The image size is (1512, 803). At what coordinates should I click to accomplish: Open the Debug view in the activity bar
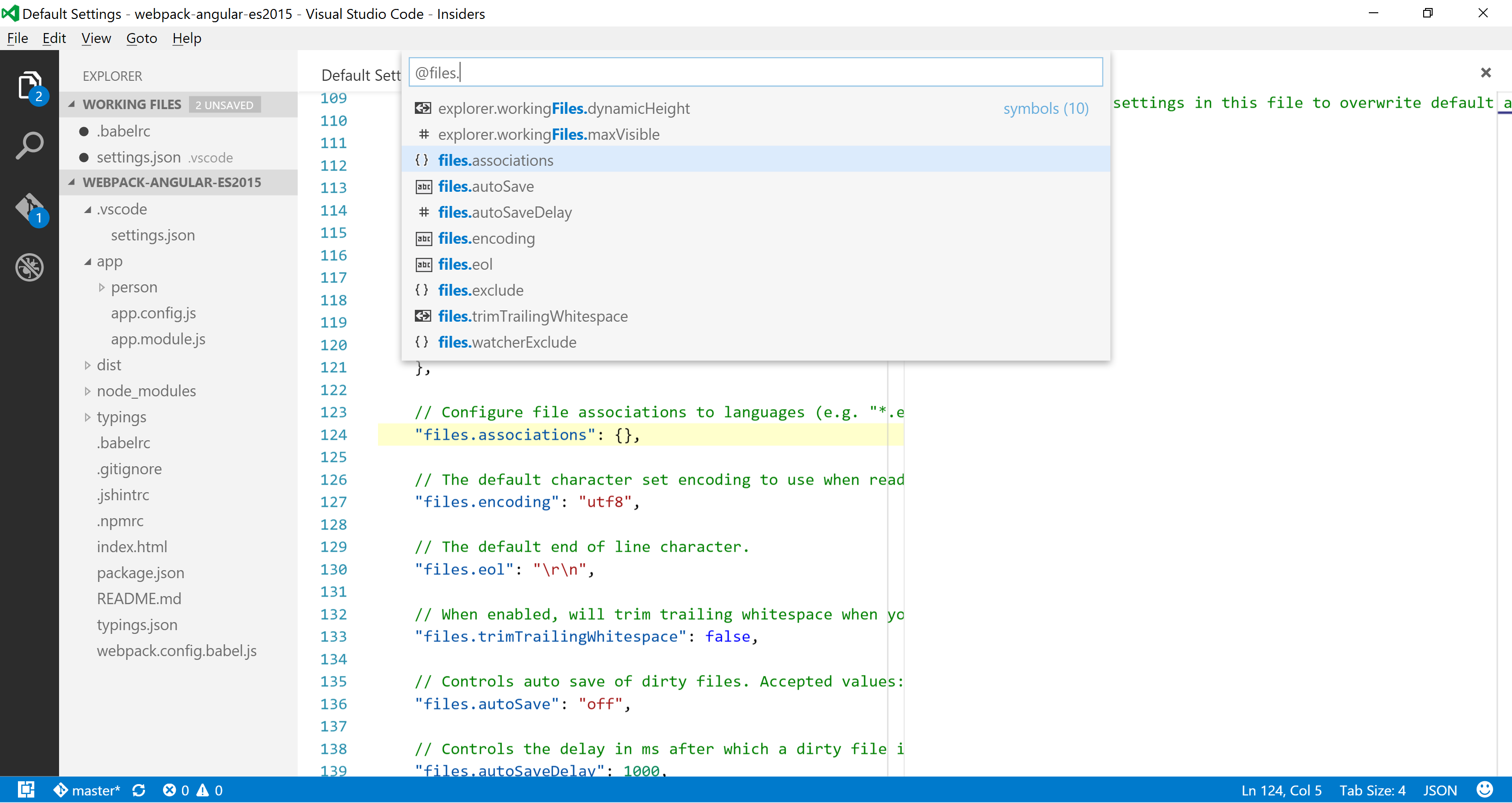point(29,267)
